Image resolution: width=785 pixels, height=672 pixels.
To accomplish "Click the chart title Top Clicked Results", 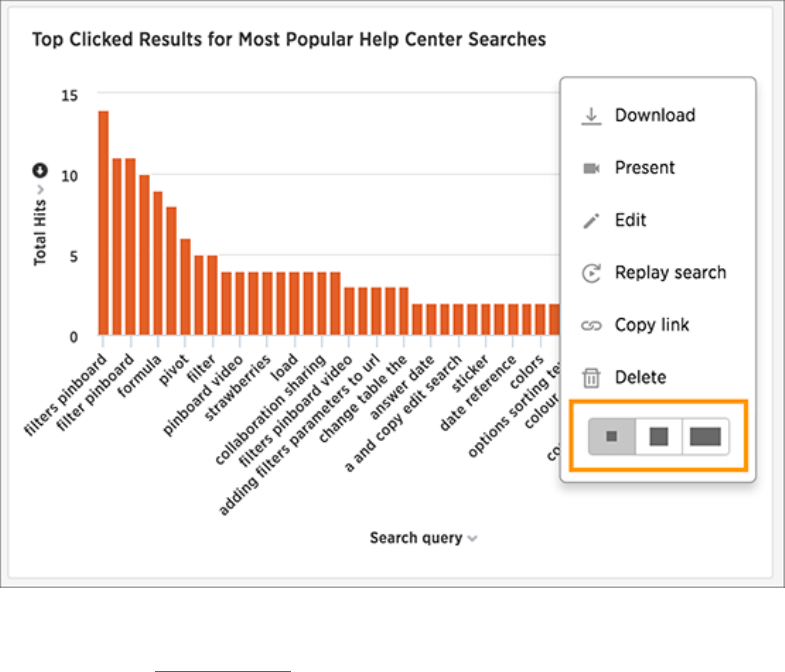I will pos(289,40).
